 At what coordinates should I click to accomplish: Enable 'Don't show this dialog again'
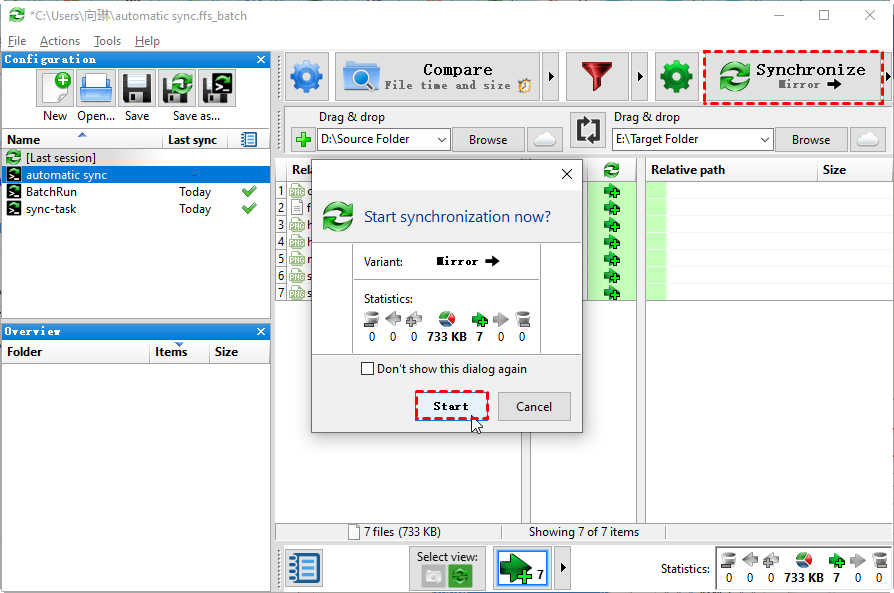(x=368, y=369)
